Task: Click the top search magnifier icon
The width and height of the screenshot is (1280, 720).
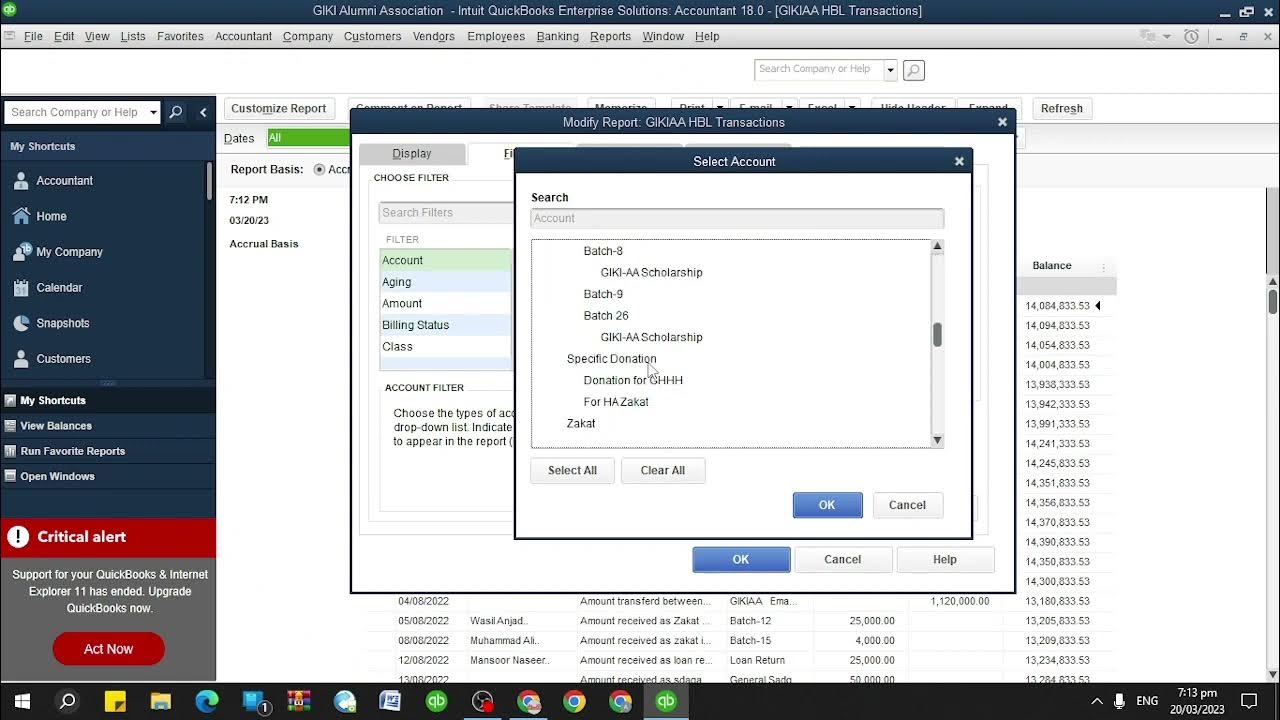Action: click(913, 70)
